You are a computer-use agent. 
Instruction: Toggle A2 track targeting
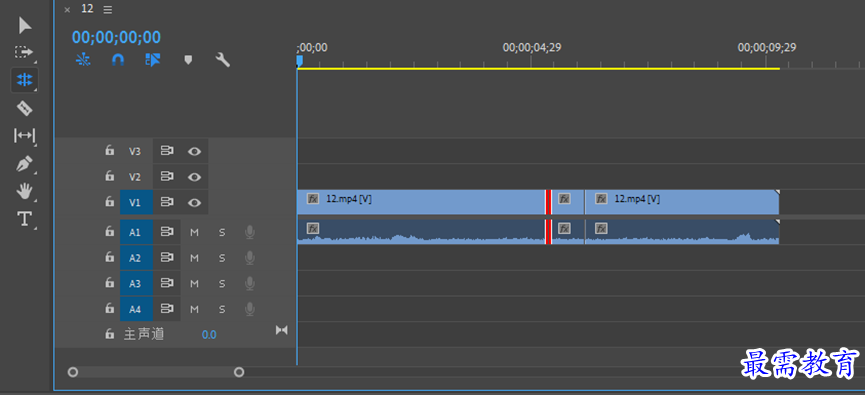136,258
